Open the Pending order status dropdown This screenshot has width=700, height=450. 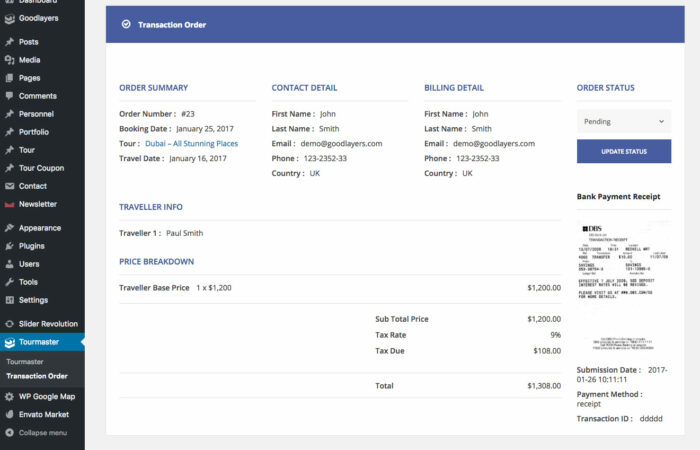tap(623, 122)
